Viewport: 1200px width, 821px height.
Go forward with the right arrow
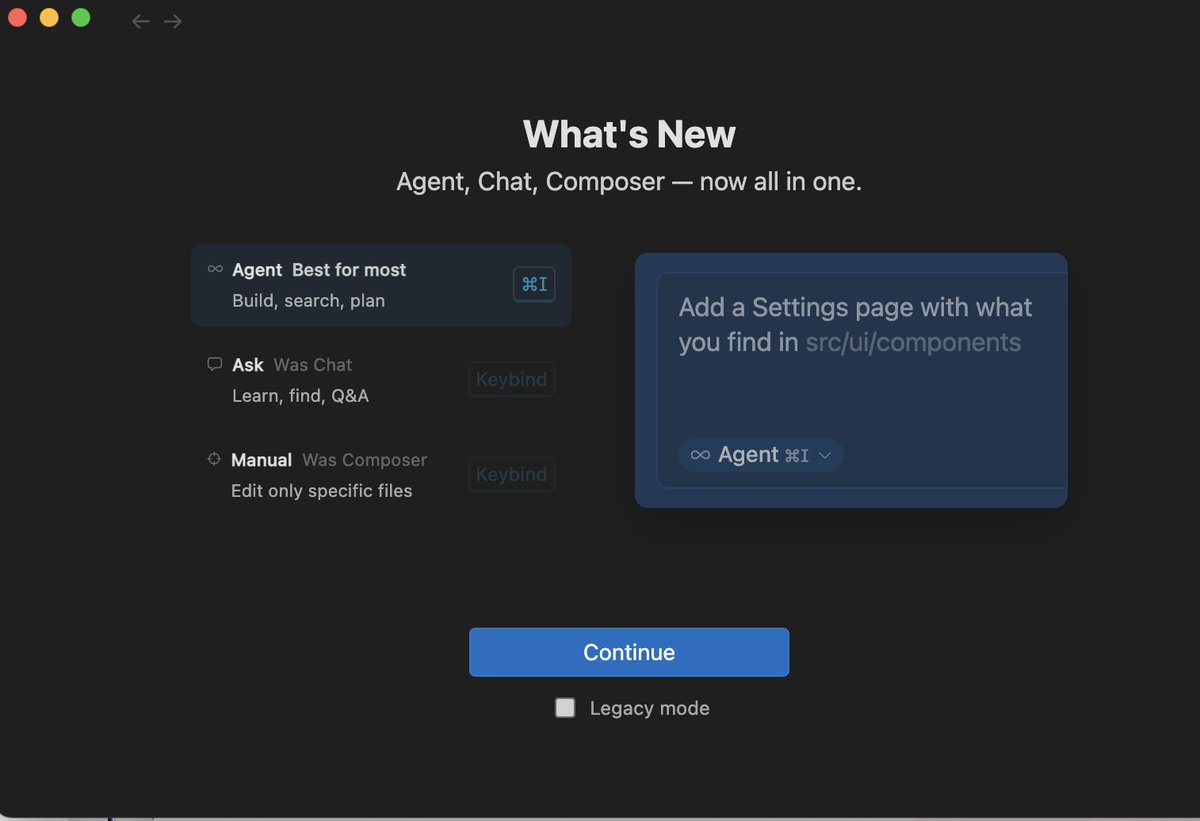[x=173, y=21]
